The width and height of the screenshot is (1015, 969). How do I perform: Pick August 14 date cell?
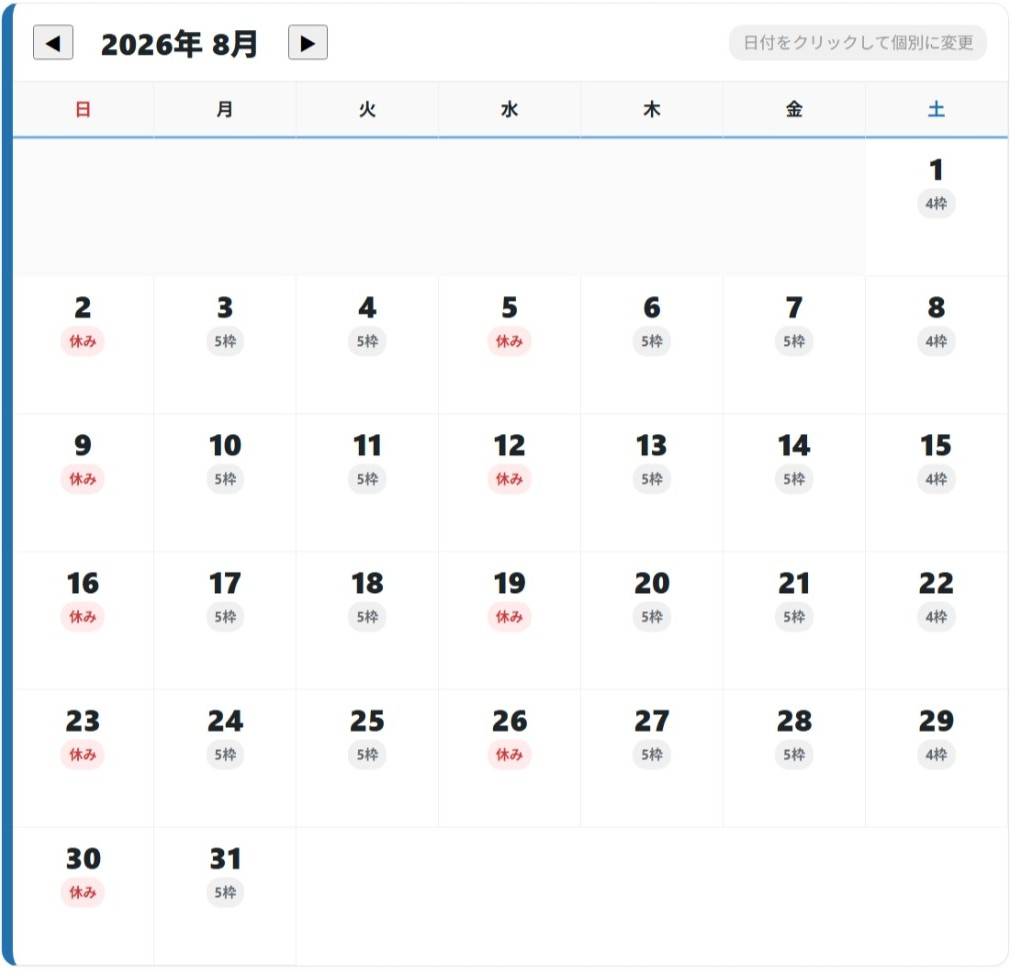(x=794, y=483)
